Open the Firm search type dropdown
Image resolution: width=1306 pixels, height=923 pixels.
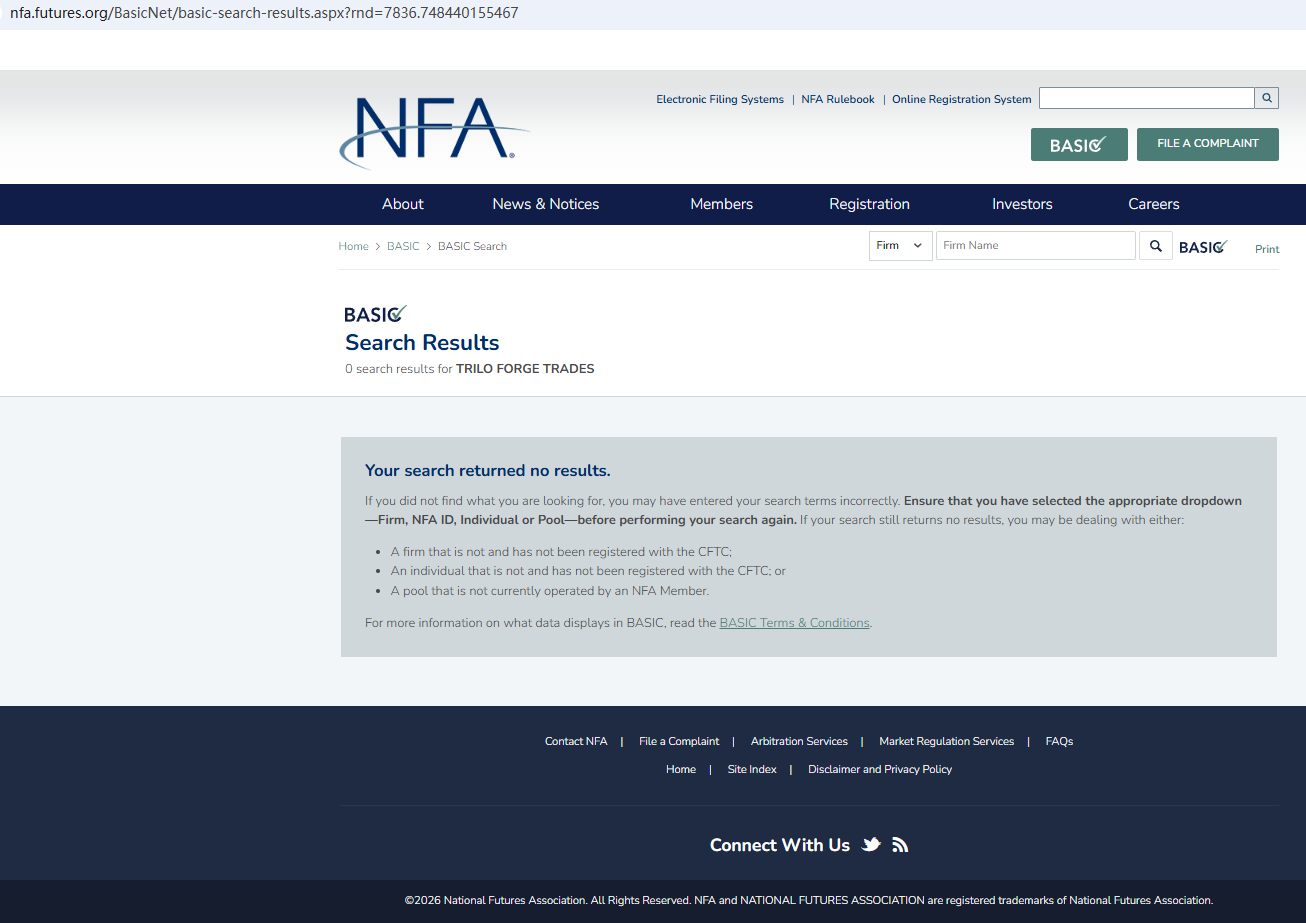[901, 246]
